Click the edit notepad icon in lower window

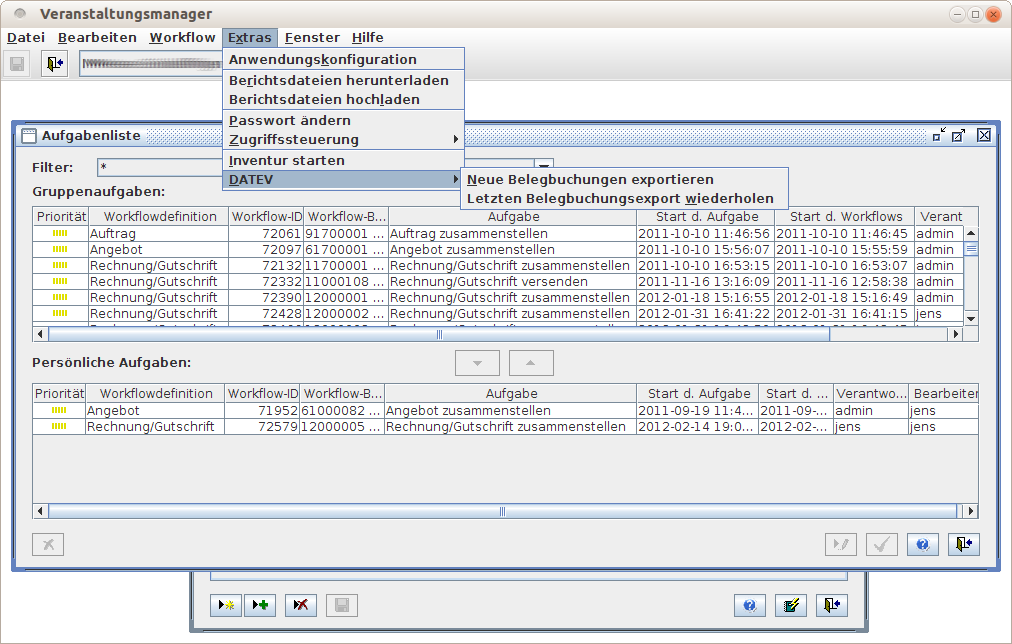[x=790, y=605]
